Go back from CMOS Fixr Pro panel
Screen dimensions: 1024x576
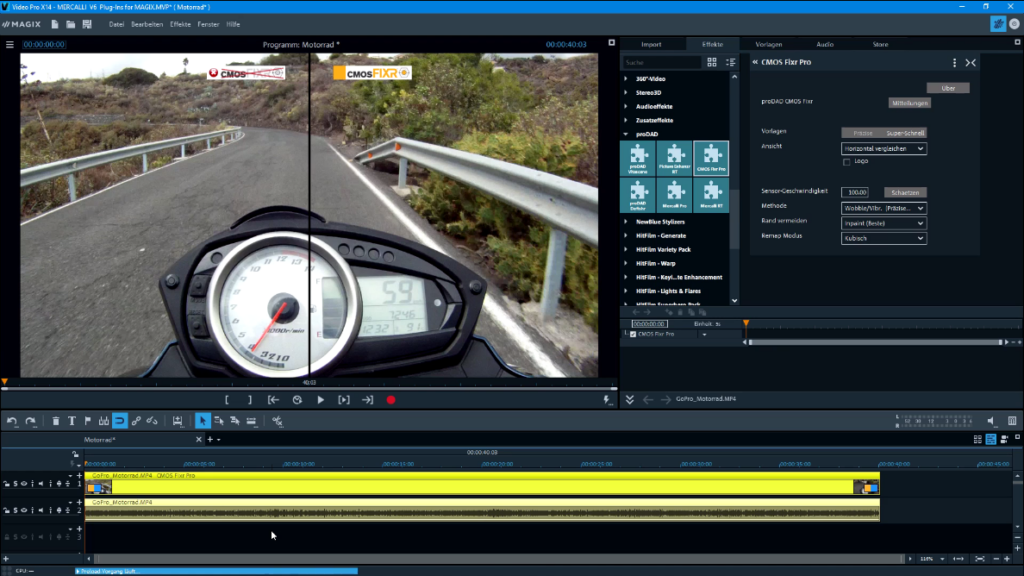(x=755, y=62)
